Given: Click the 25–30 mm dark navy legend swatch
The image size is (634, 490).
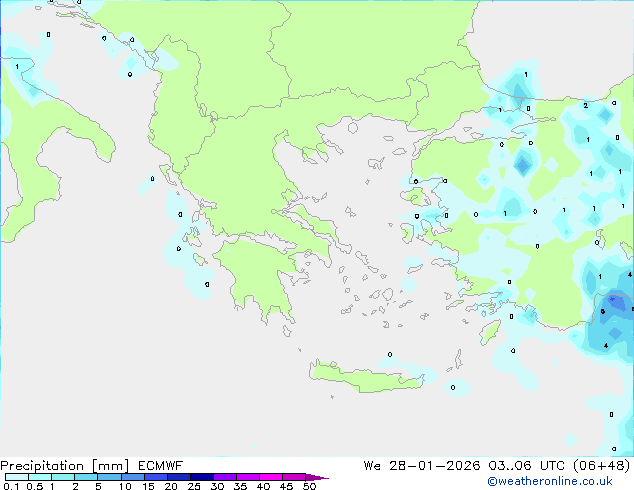Looking at the screenshot, I should click(201, 477).
